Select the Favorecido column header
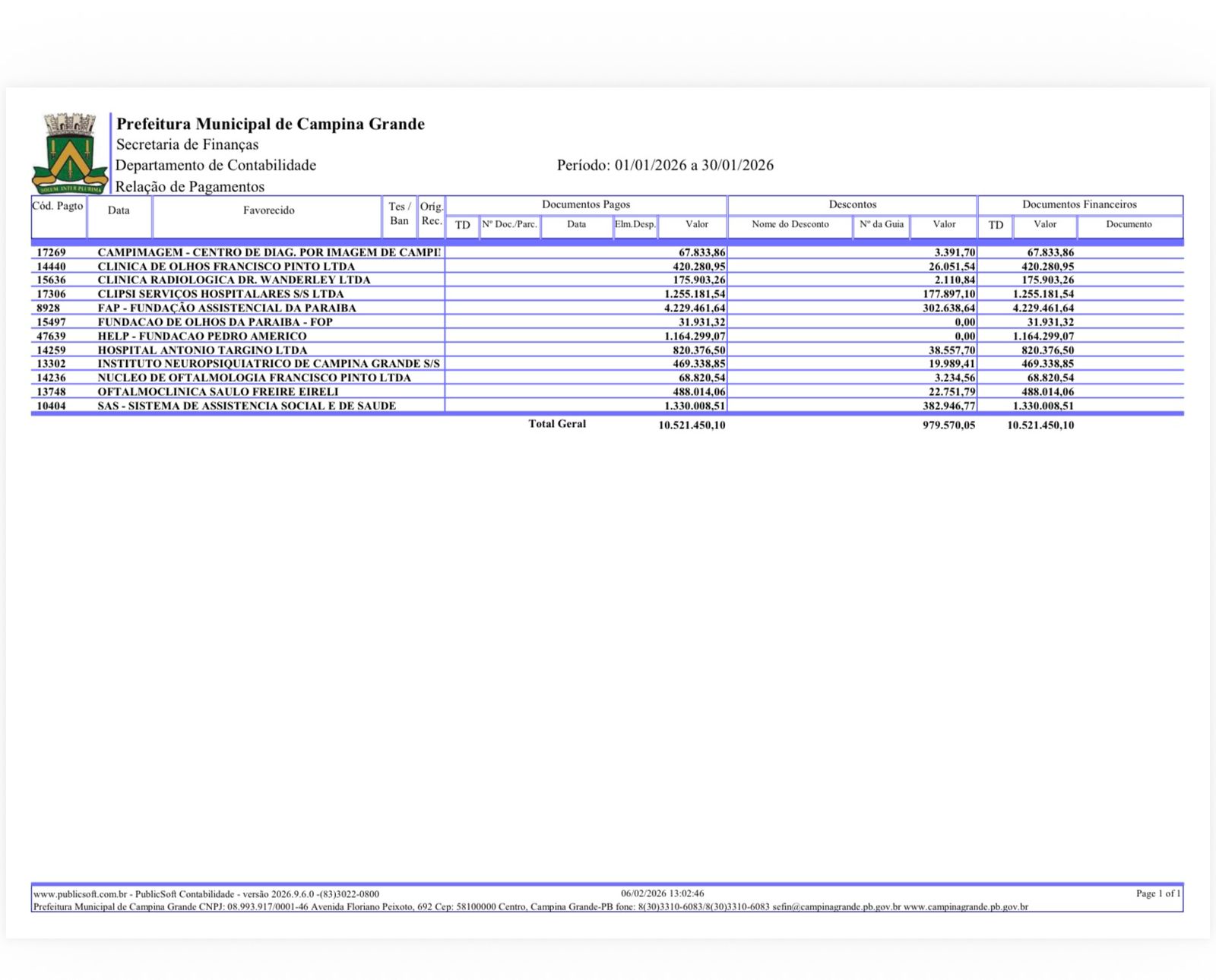The height and width of the screenshot is (980, 1216). [268, 210]
